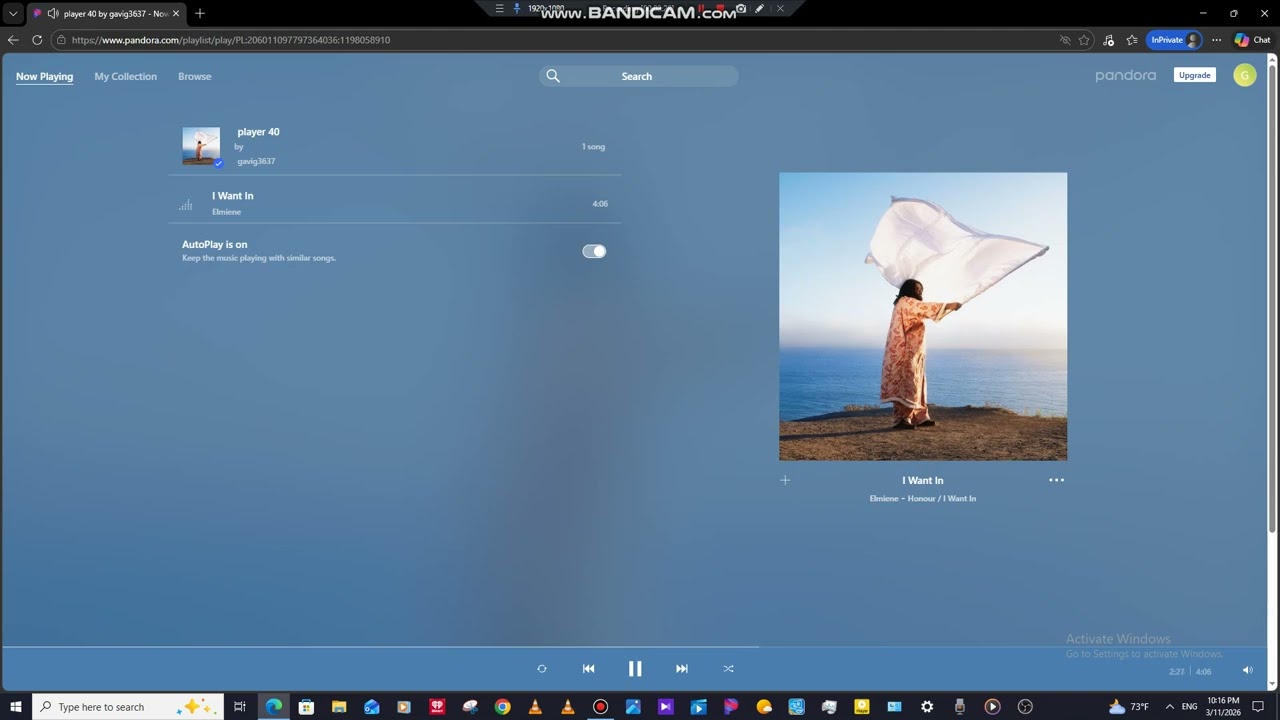Pause the currently playing song
This screenshot has height=720, width=1280.
coord(635,669)
